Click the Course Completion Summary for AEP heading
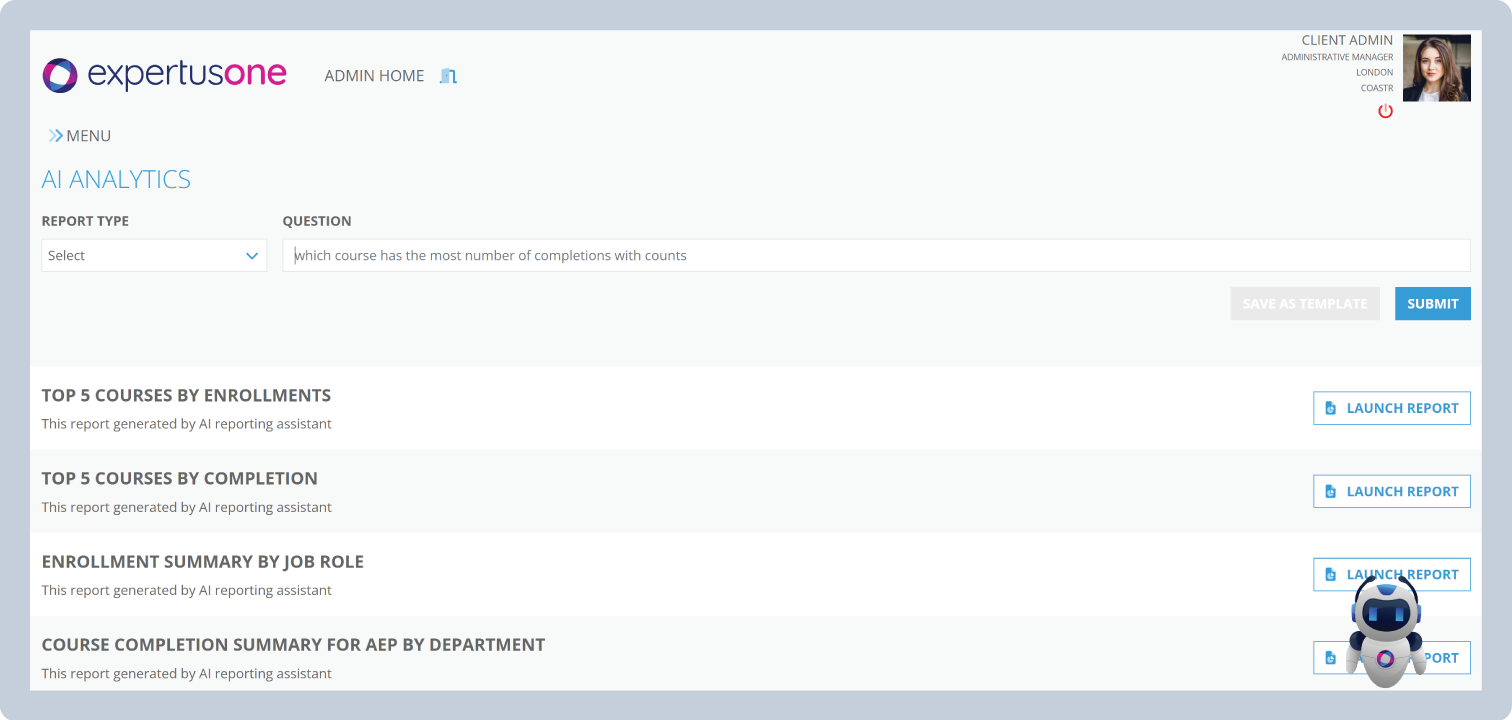Viewport: 1512px width, 720px height. click(293, 645)
